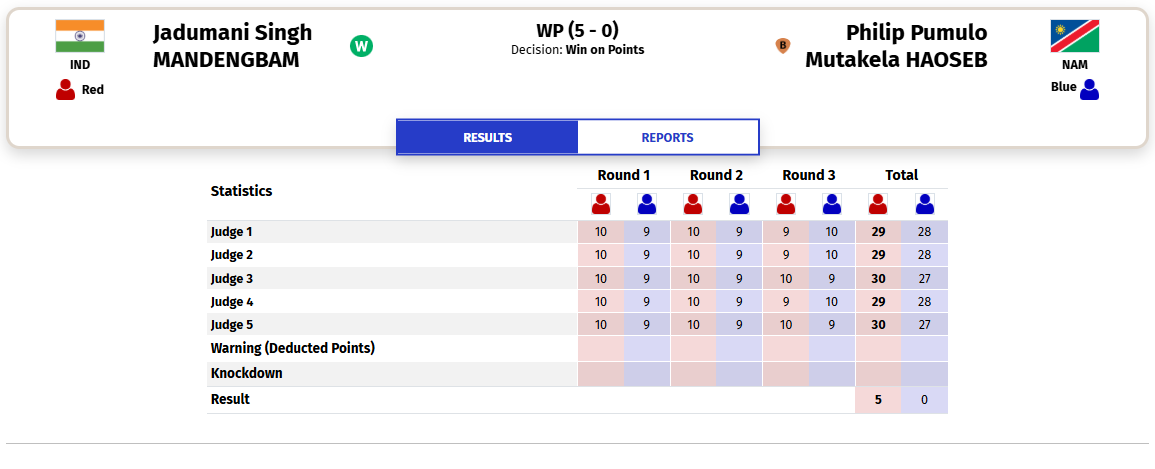This screenshot has width=1155, height=469.
Task: Click the Result blue score 0 cell
Action: pyautogui.click(x=924, y=400)
